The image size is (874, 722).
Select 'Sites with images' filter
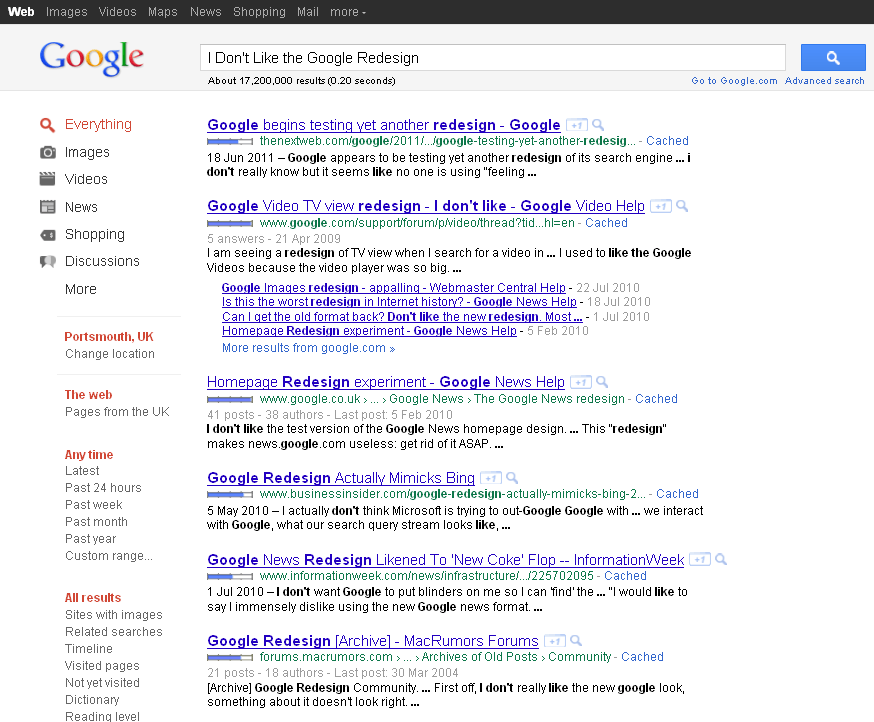click(x=114, y=615)
